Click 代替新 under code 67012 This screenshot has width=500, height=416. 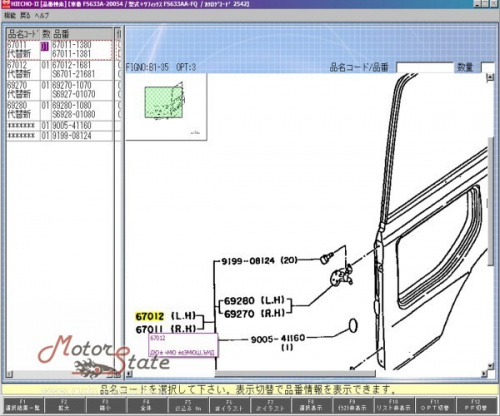19,74
